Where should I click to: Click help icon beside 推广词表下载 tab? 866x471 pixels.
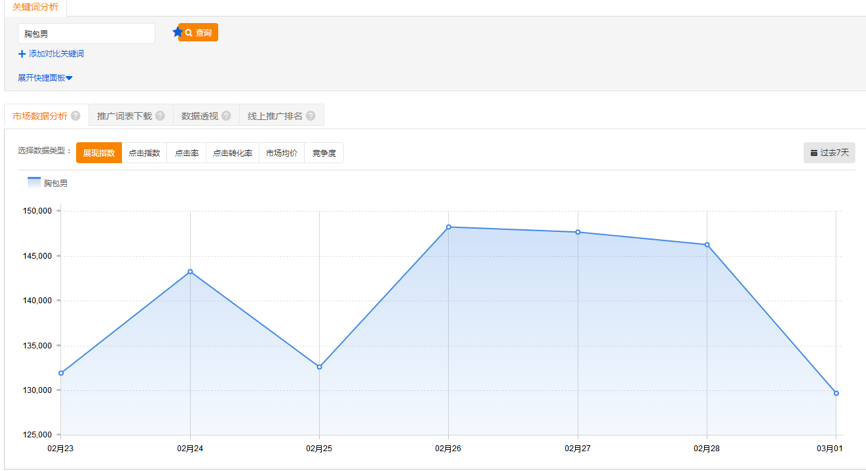point(161,116)
